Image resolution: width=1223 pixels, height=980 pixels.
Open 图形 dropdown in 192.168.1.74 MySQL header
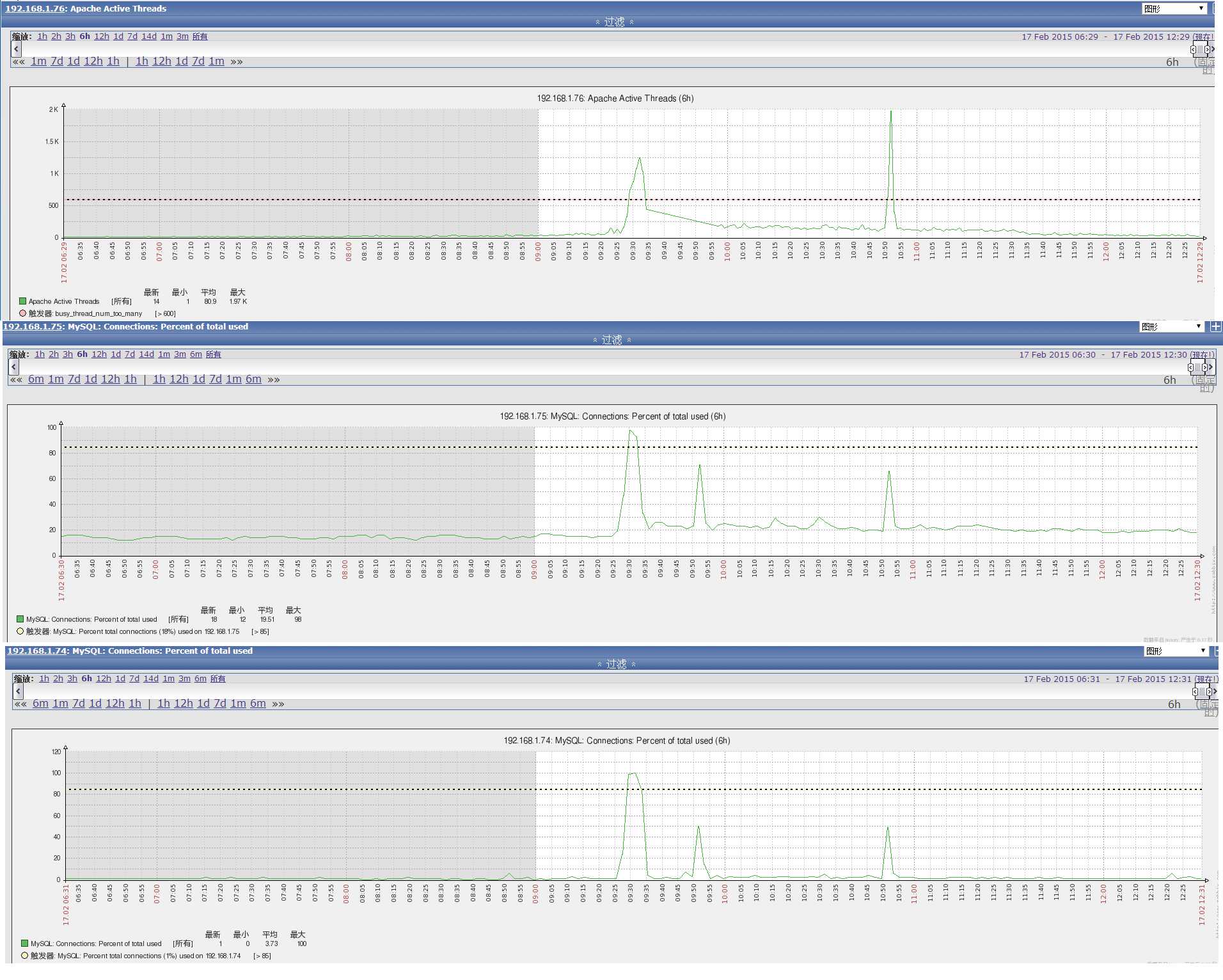[x=1176, y=651]
